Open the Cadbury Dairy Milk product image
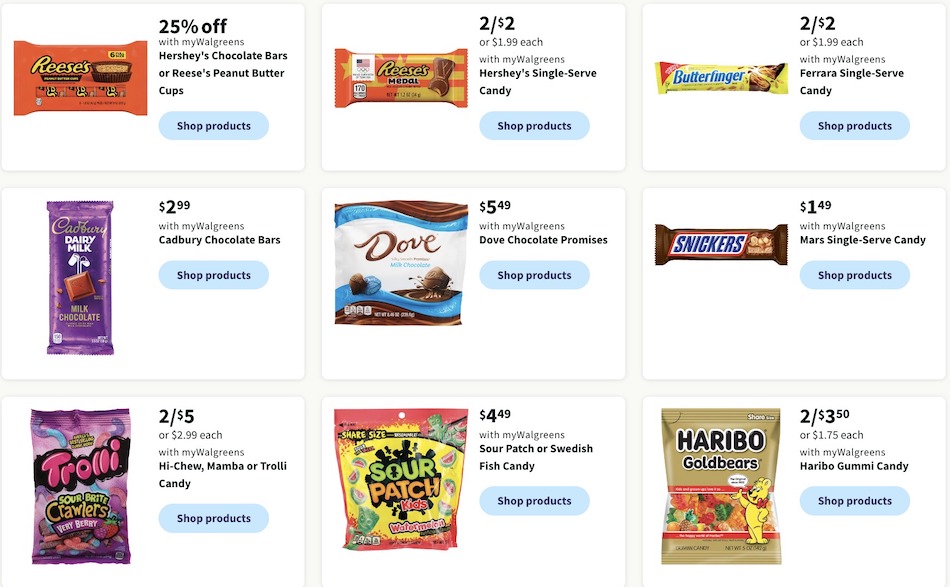 pyautogui.click(x=80, y=277)
